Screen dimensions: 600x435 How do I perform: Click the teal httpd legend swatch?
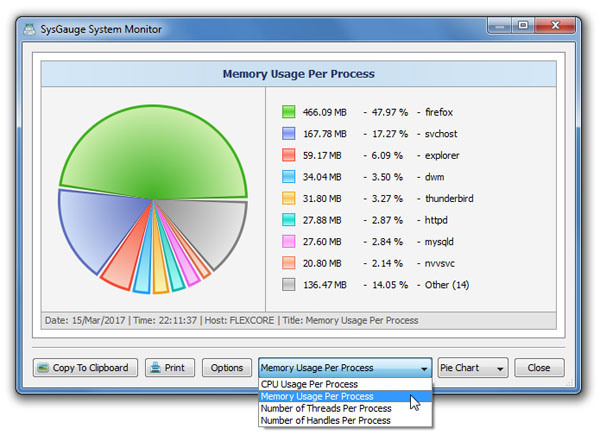289,220
